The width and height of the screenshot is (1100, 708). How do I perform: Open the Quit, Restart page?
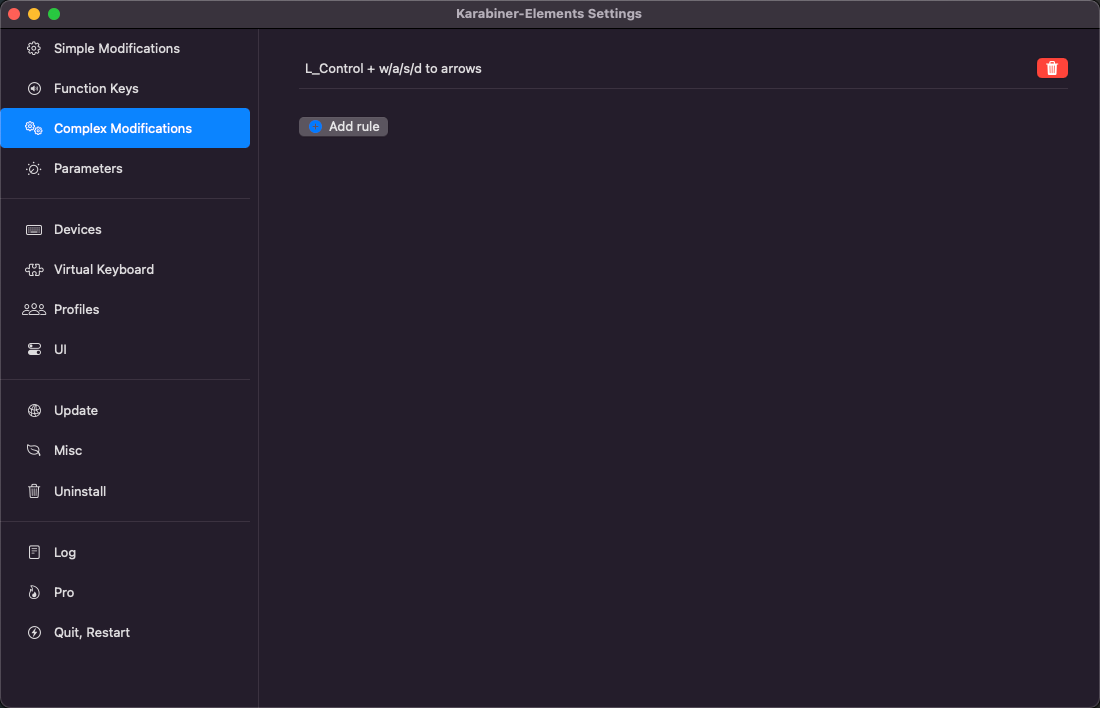coord(92,632)
